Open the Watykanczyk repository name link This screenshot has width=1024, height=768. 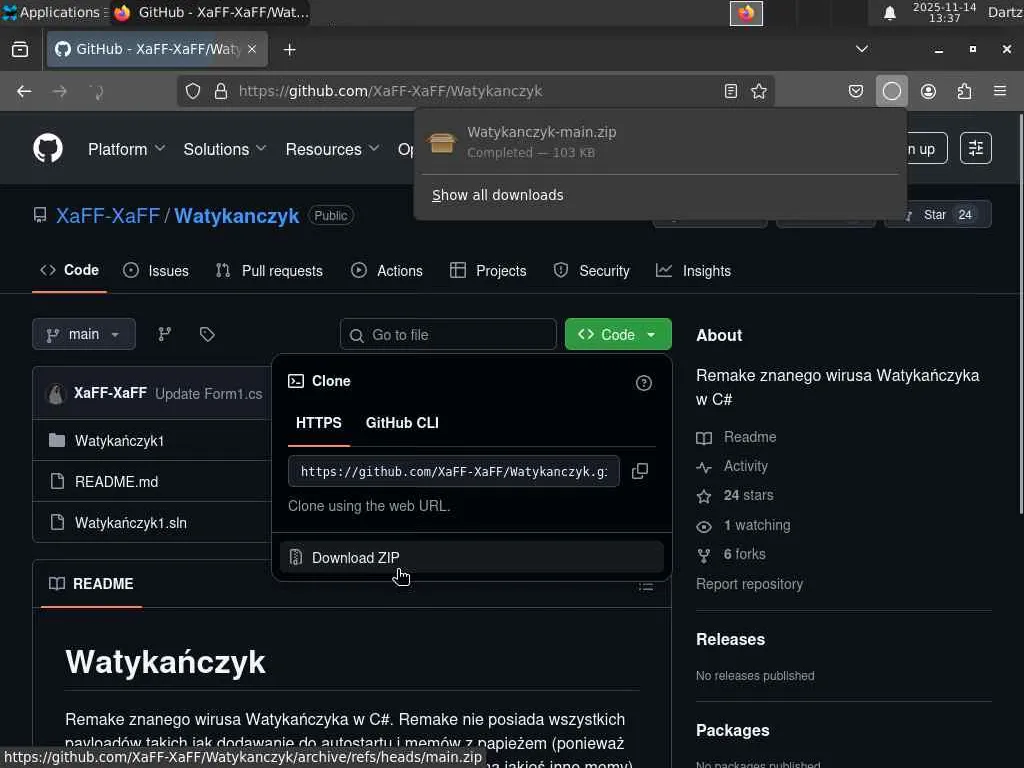tap(237, 216)
